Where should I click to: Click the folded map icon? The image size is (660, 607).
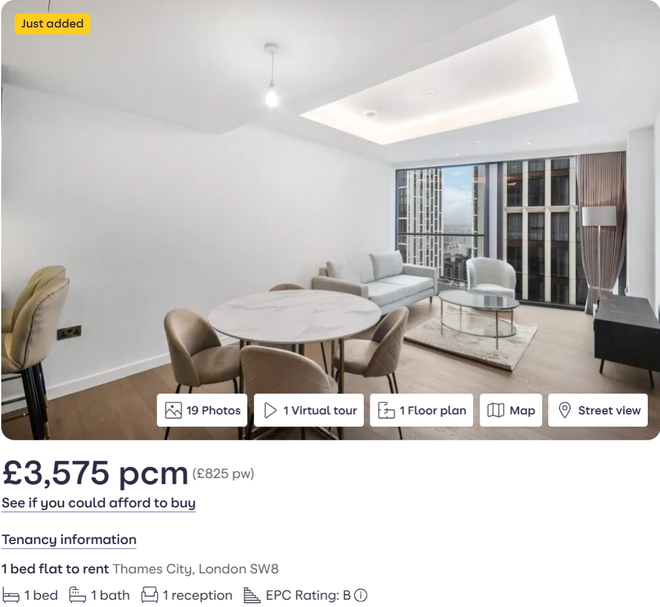pos(495,410)
